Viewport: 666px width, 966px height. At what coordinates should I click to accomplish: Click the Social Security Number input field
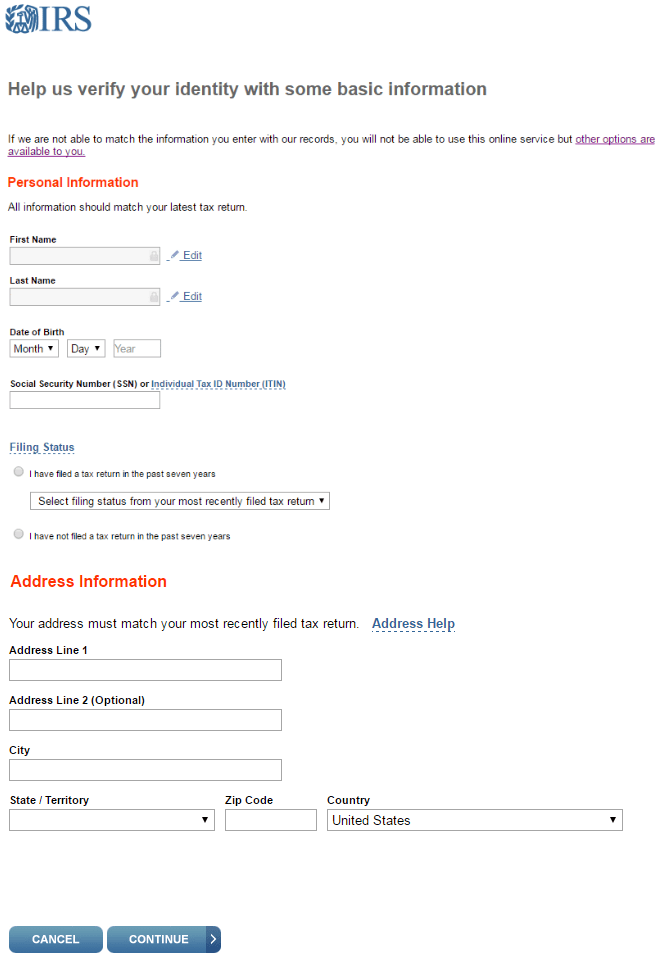pyautogui.click(x=85, y=400)
